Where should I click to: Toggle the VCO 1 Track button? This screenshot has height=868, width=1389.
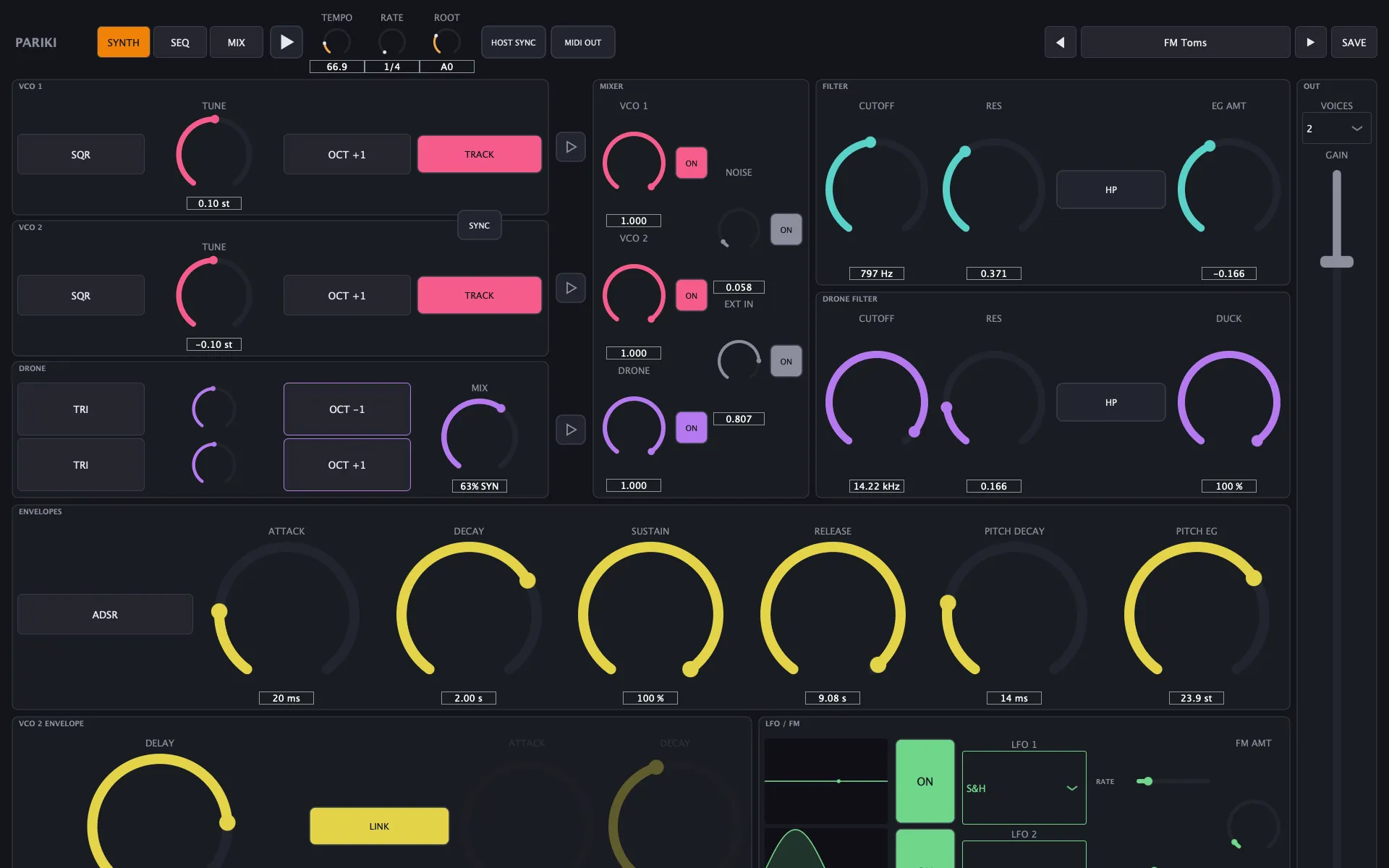point(479,154)
